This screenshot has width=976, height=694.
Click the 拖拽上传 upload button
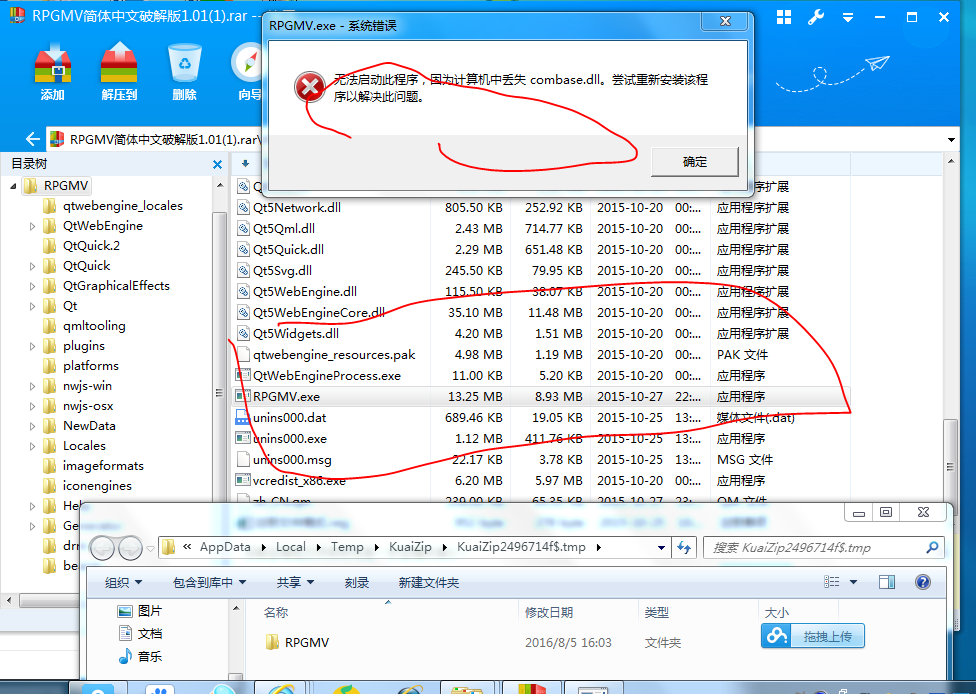[812, 636]
